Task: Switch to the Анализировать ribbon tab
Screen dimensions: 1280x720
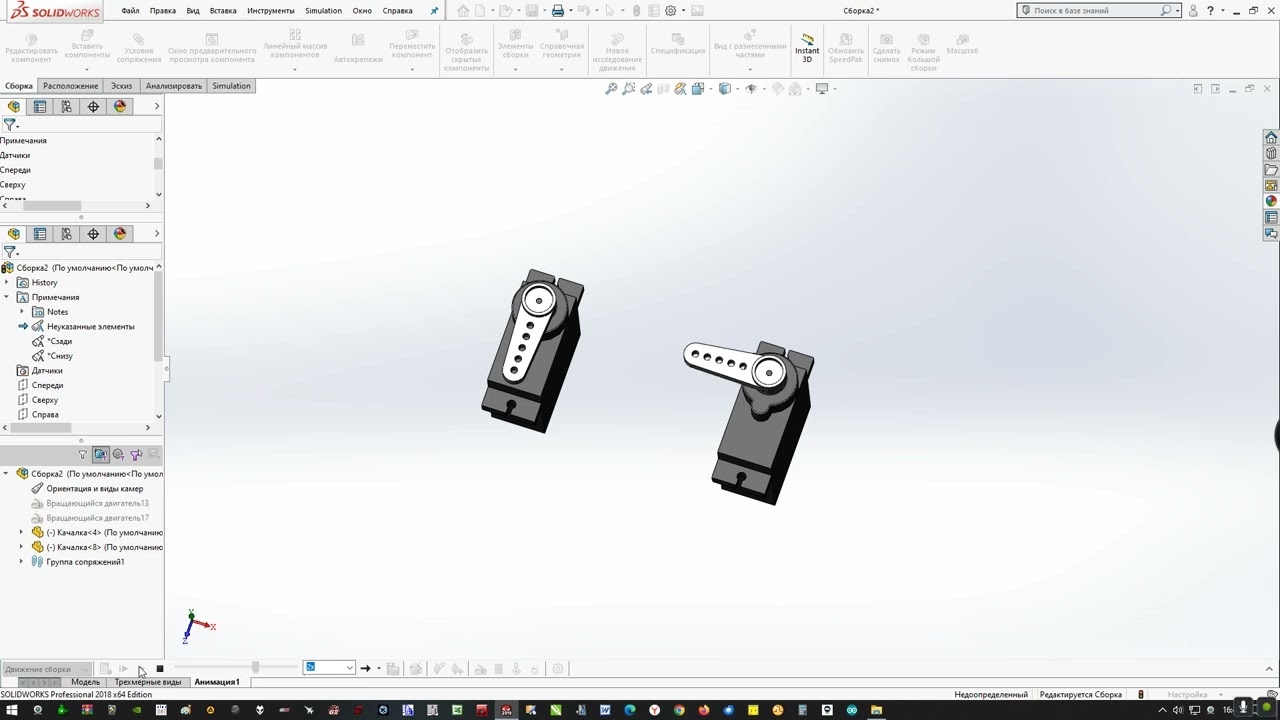Action: (174, 86)
